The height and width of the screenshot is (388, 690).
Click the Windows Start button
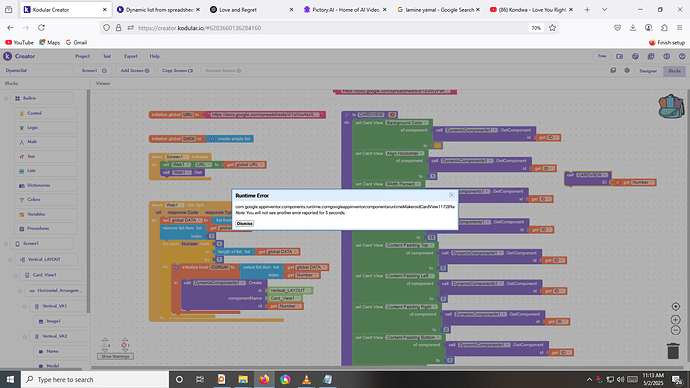pyautogui.click(x=10, y=379)
